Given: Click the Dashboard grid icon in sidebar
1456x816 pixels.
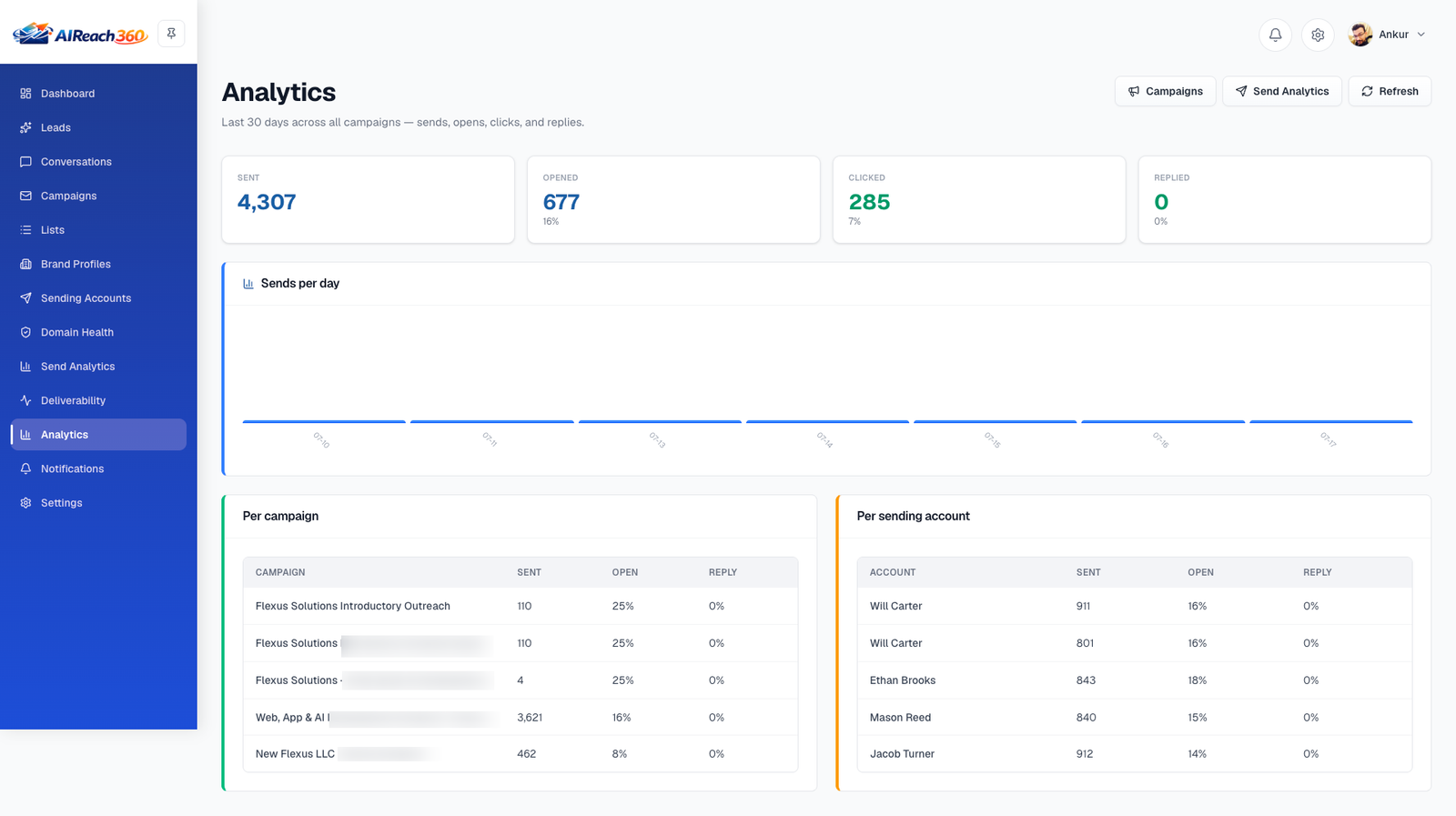Looking at the screenshot, I should click(25, 94).
